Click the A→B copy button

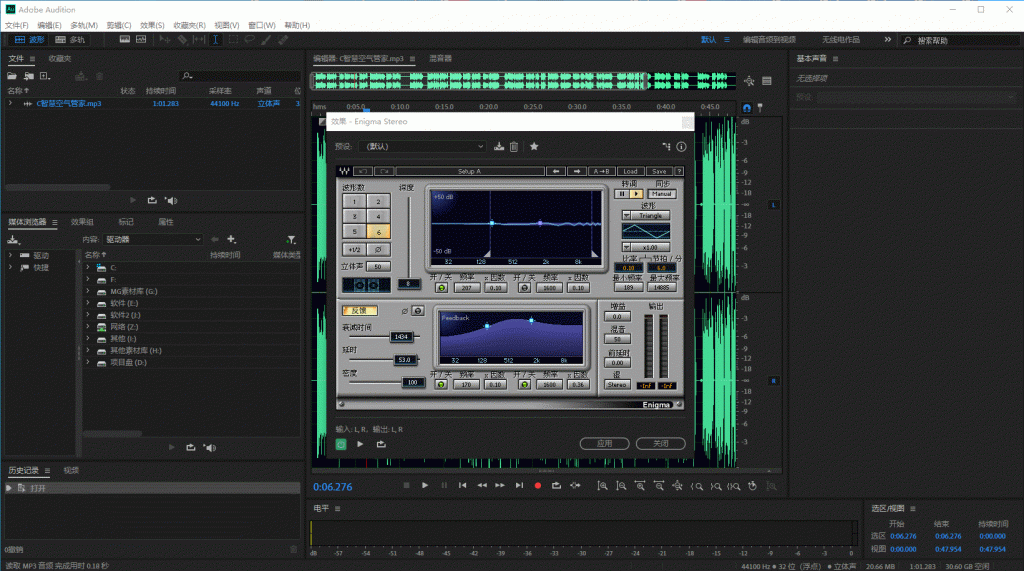point(601,171)
